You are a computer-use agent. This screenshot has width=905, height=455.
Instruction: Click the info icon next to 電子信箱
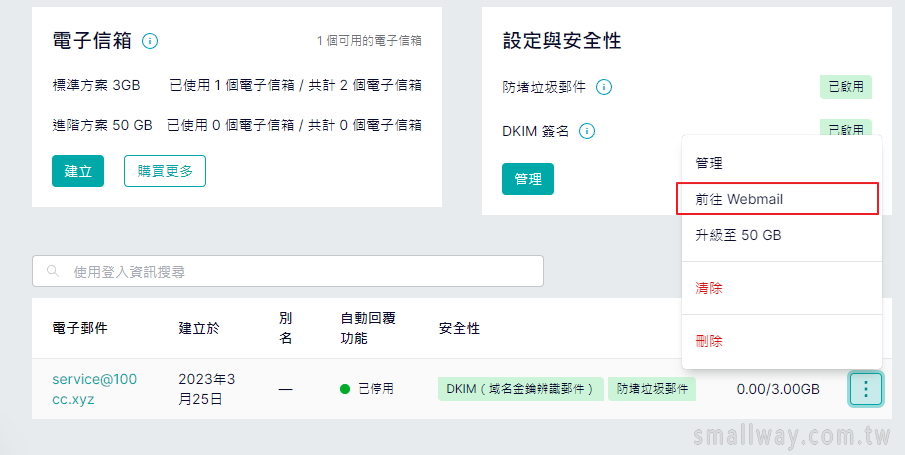pyautogui.click(x=150, y=41)
